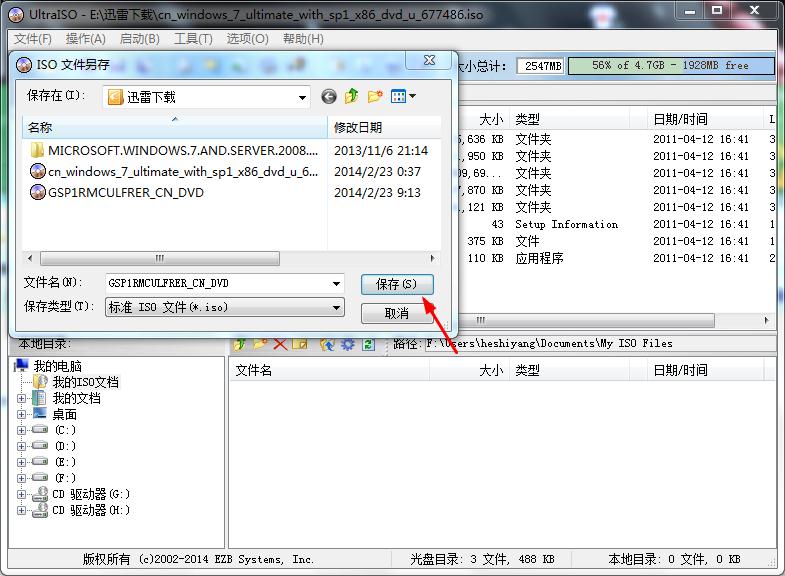Create a new folder in the save dialog
The image size is (785, 576).
click(375, 96)
